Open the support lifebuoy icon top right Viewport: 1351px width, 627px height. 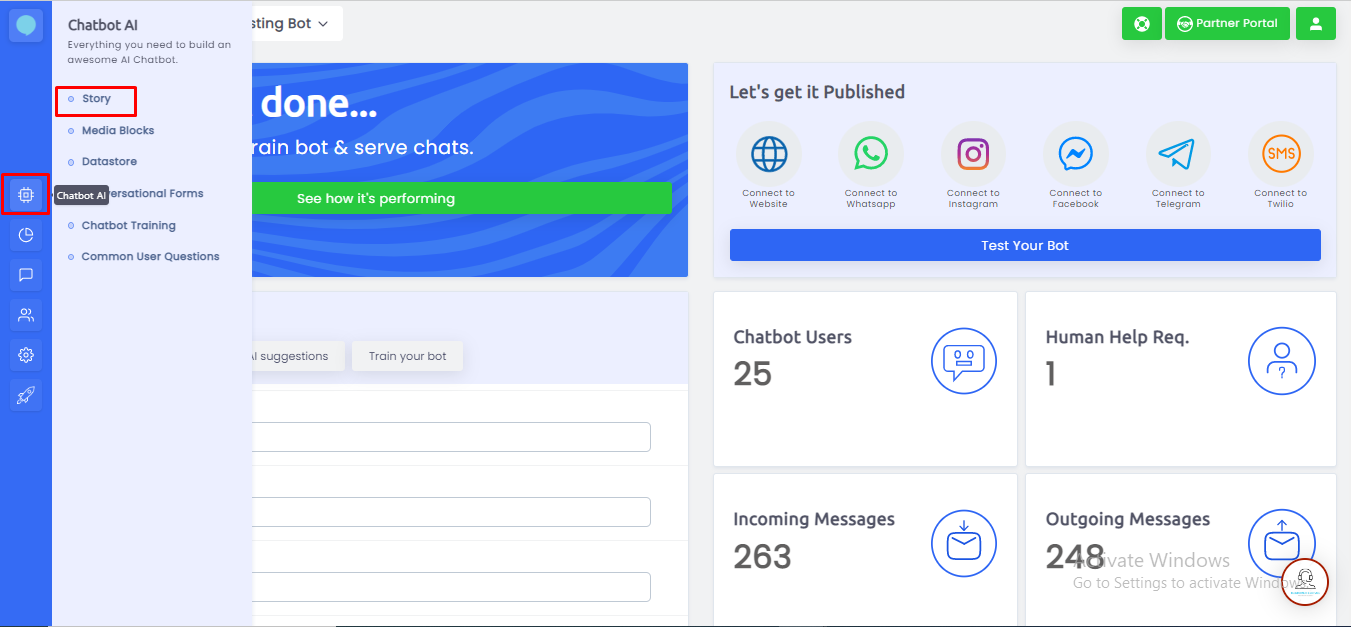tap(1141, 23)
